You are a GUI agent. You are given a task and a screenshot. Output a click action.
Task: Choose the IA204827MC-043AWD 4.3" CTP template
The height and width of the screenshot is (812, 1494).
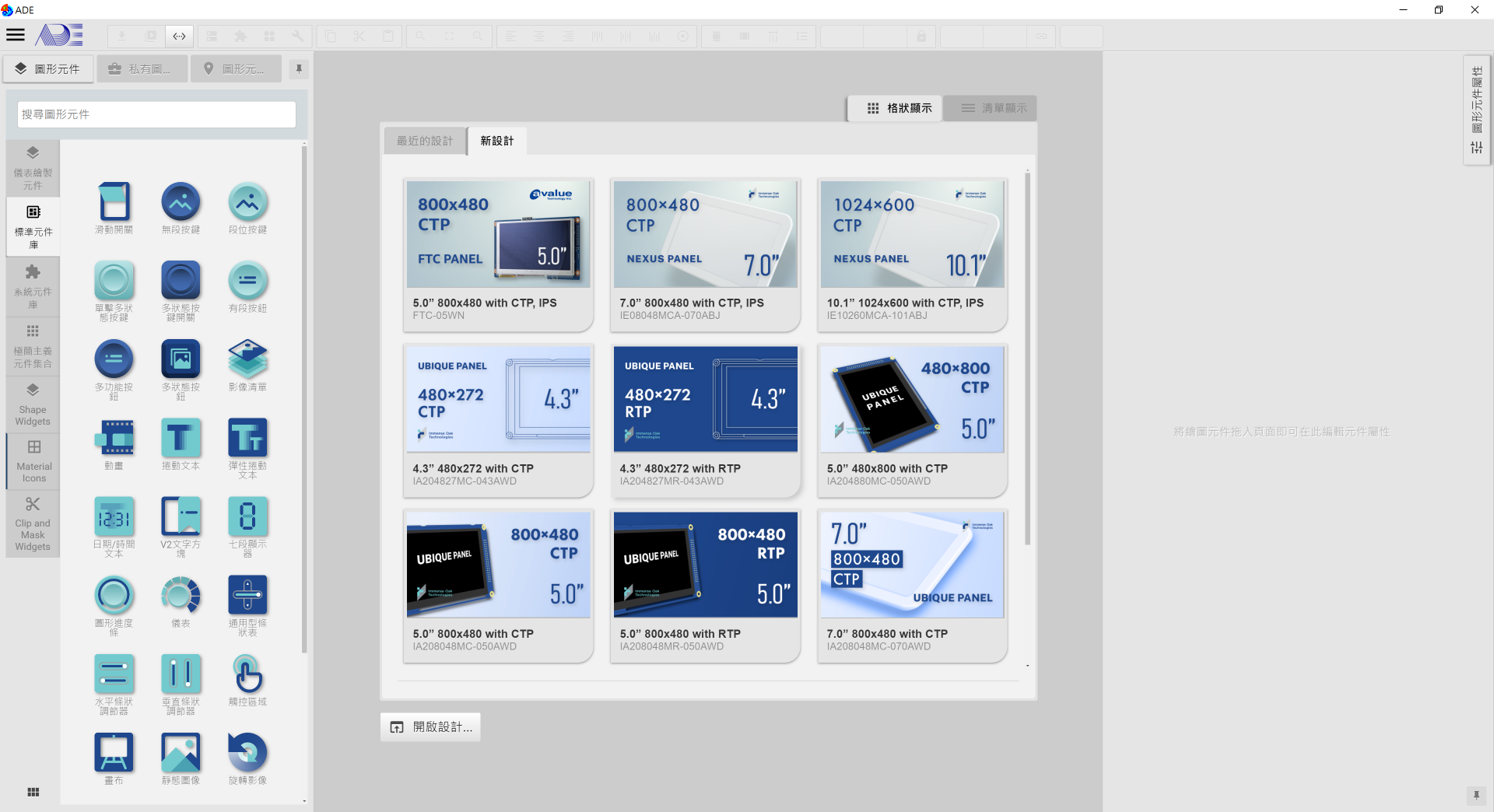click(498, 420)
